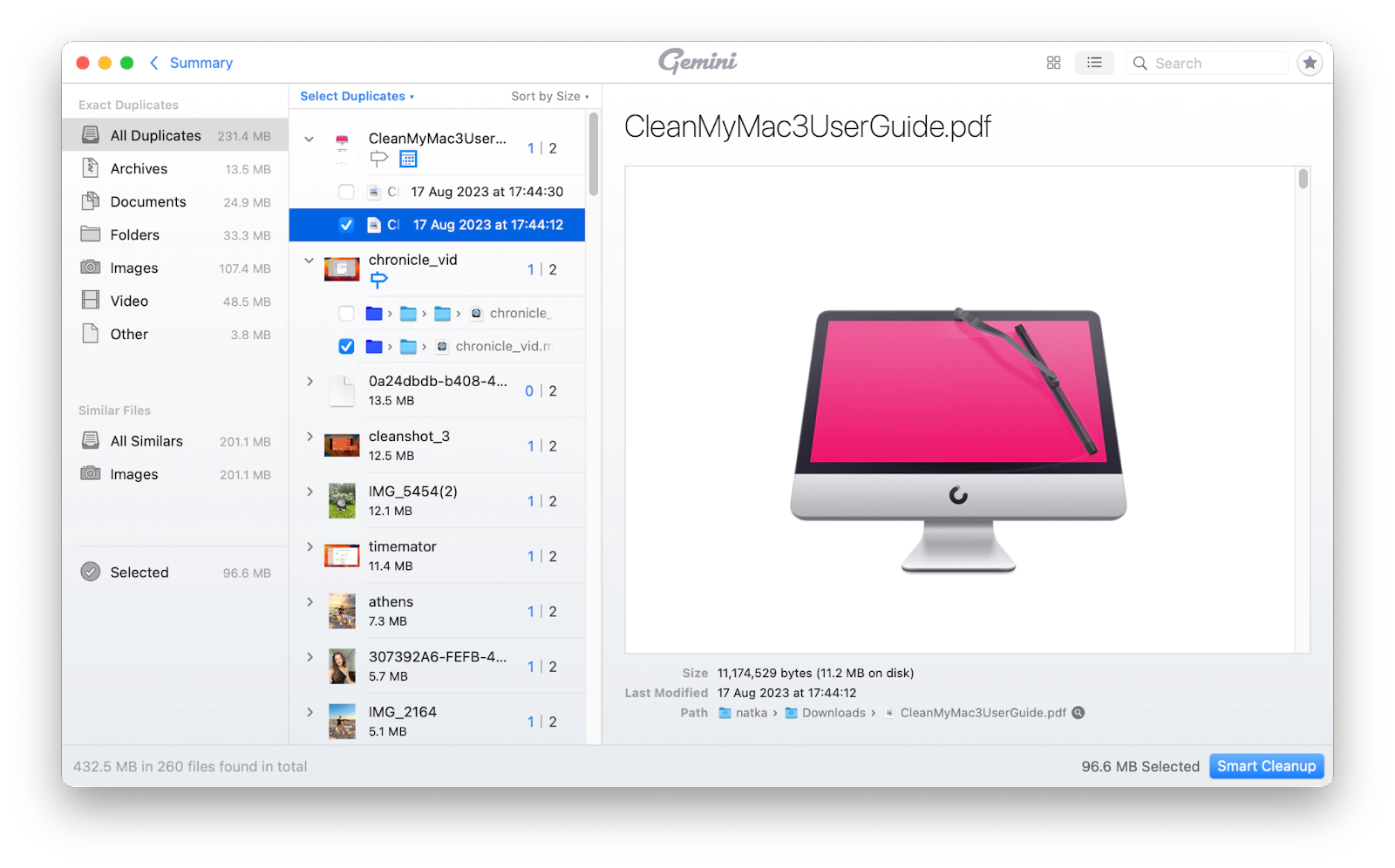Select All Duplicates in sidebar
The height and width of the screenshot is (868, 1395).
pos(175,135)
